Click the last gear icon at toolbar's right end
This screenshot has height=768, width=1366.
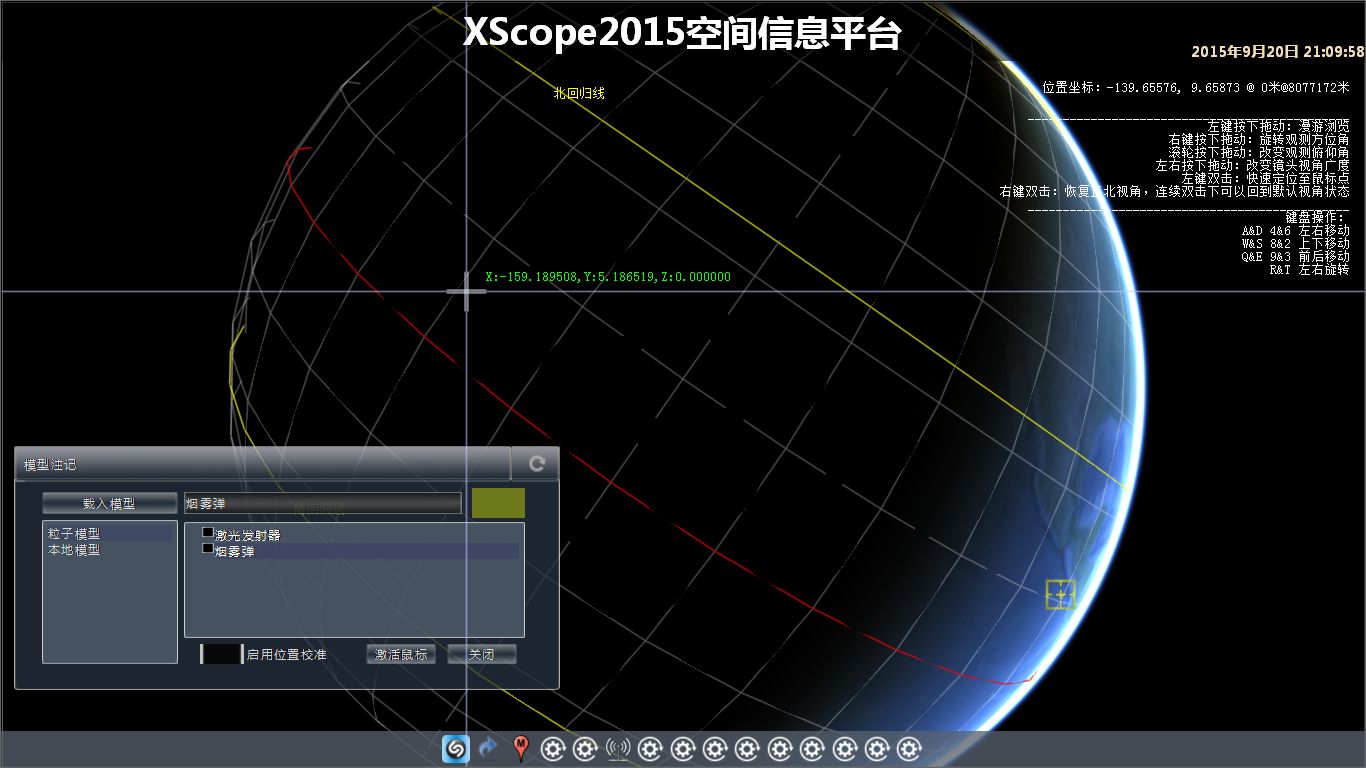click(x=909, y=748)
